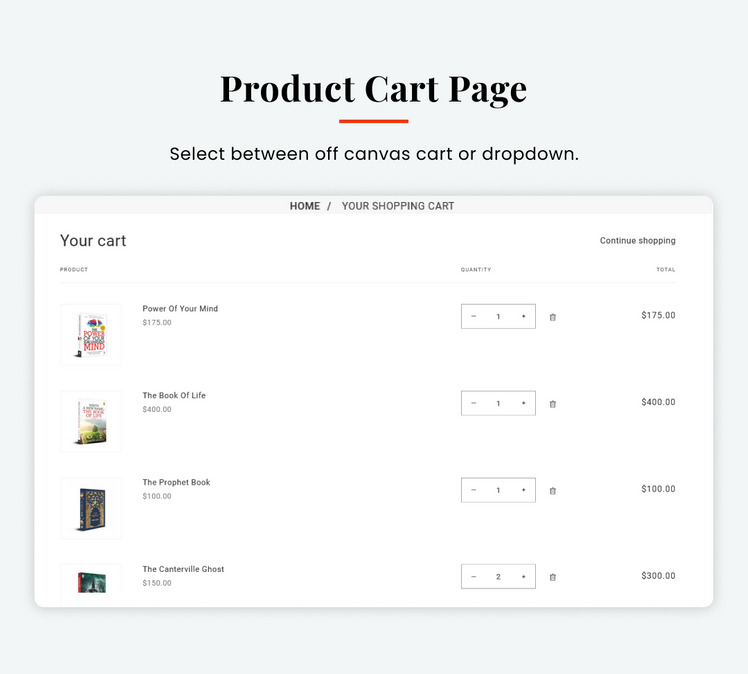Screen dimensions: 748x674
Task: Click trash icon for The Prophet Book
Action: tap(552, 491)
